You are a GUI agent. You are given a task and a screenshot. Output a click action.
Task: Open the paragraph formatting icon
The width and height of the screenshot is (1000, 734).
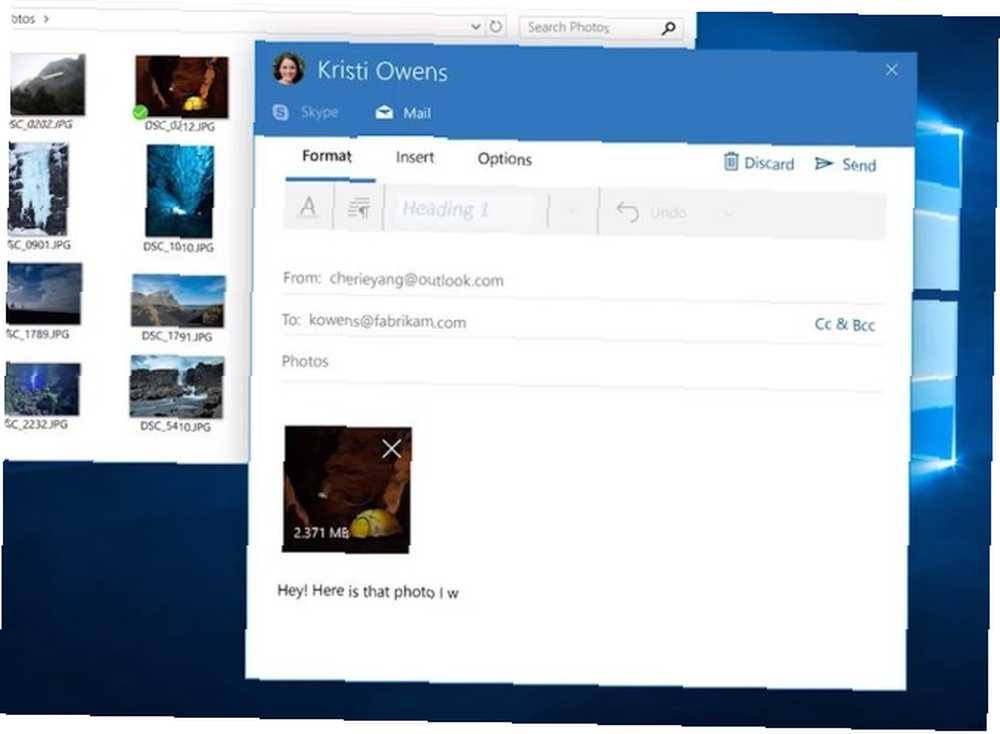coord(359,208)
